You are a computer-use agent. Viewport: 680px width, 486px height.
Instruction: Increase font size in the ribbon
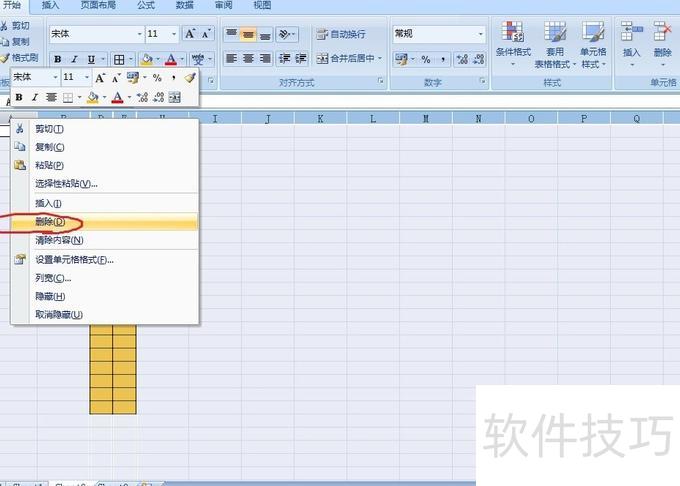point(190,34)
